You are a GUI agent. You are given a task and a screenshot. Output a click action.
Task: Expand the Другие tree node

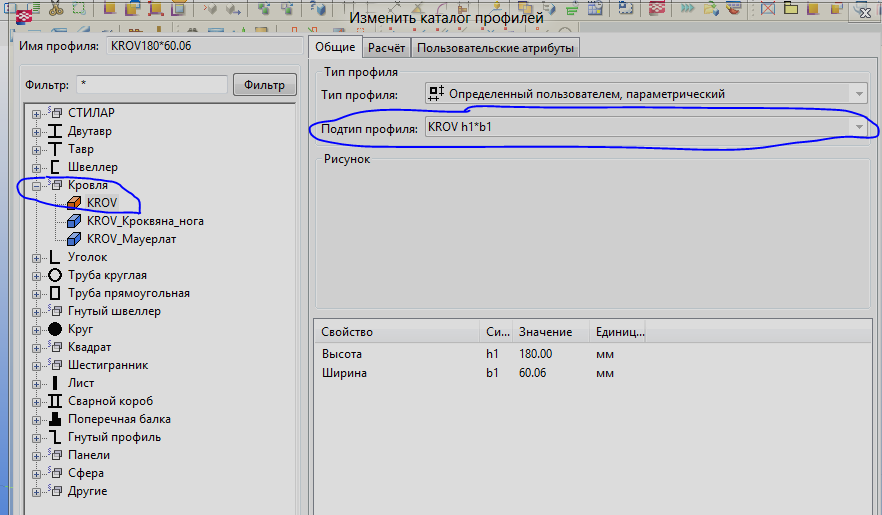tap(37, 492)
